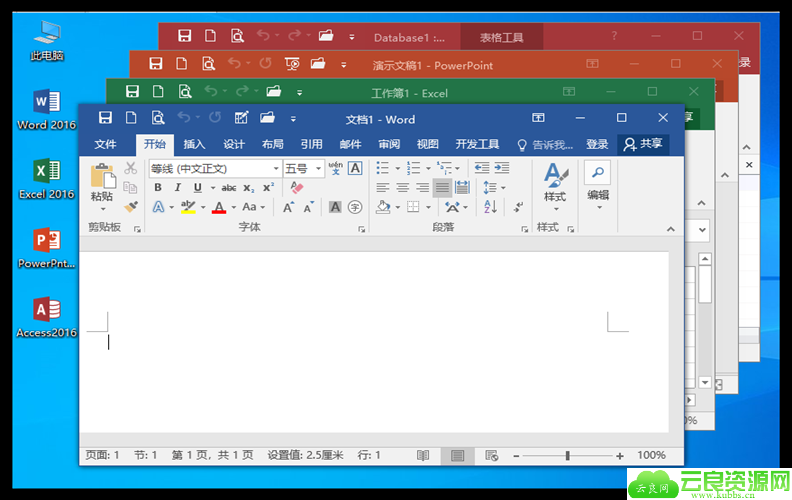The height and width of the screenshot is (500, 792).
Task: Click Open folder icon in Word toolbar
Action: [x=267, y=118]
